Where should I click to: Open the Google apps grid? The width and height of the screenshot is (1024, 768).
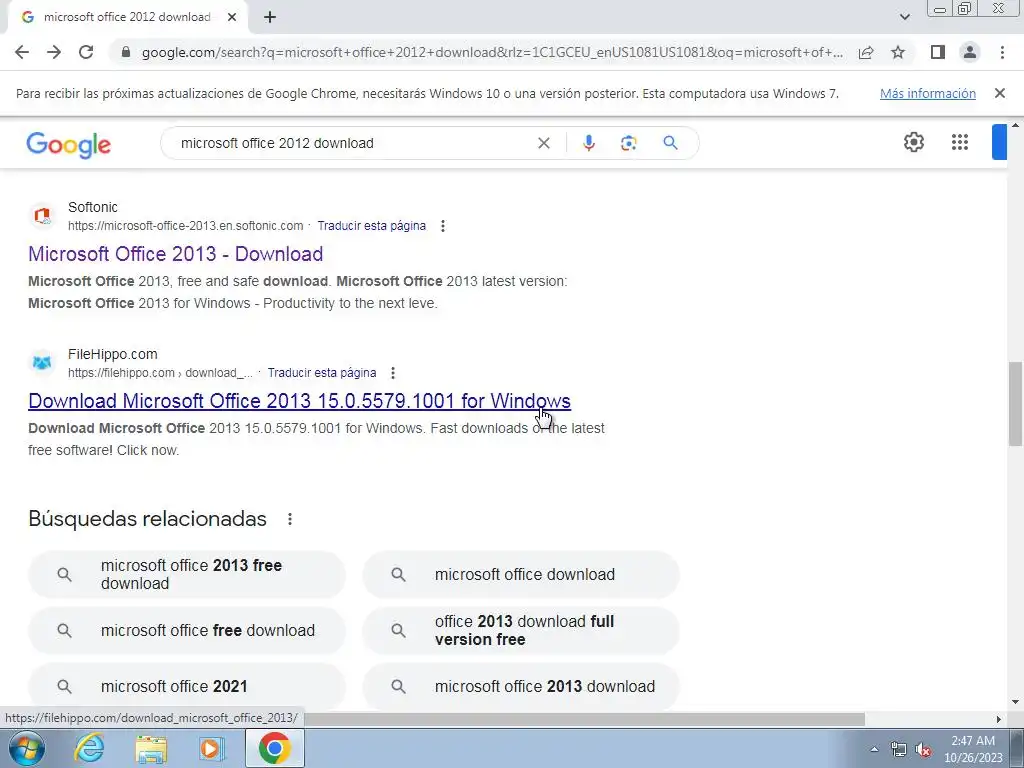click(x=959, y=142)
